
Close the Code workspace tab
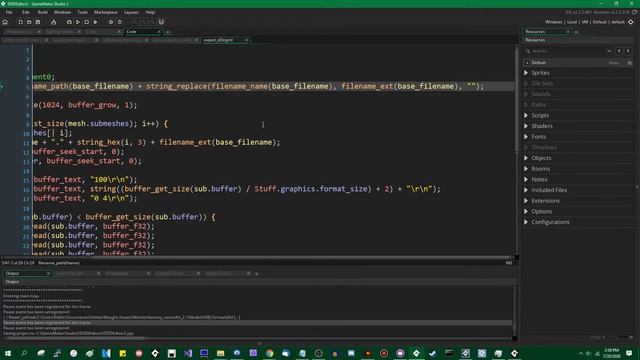(159, 31)
